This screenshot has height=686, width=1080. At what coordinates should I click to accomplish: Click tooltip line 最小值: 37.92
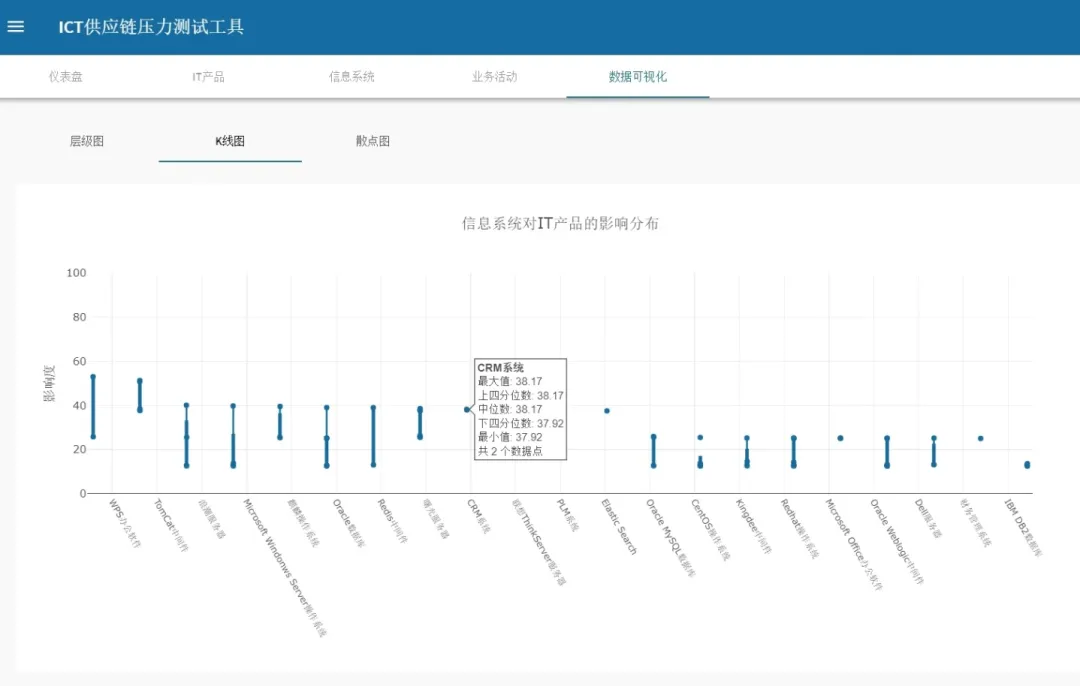coord(510,437)
